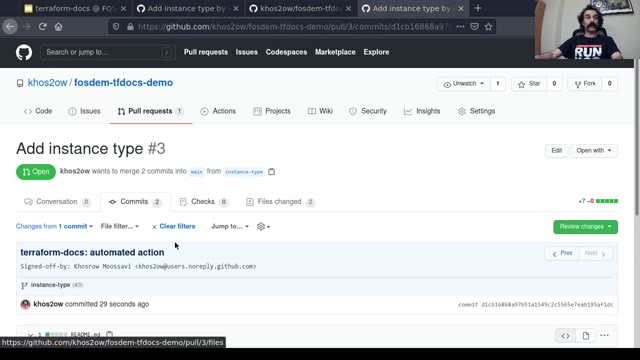640x360 pixels.
Task: Click the main base branch label
Action: click(196, 172)
